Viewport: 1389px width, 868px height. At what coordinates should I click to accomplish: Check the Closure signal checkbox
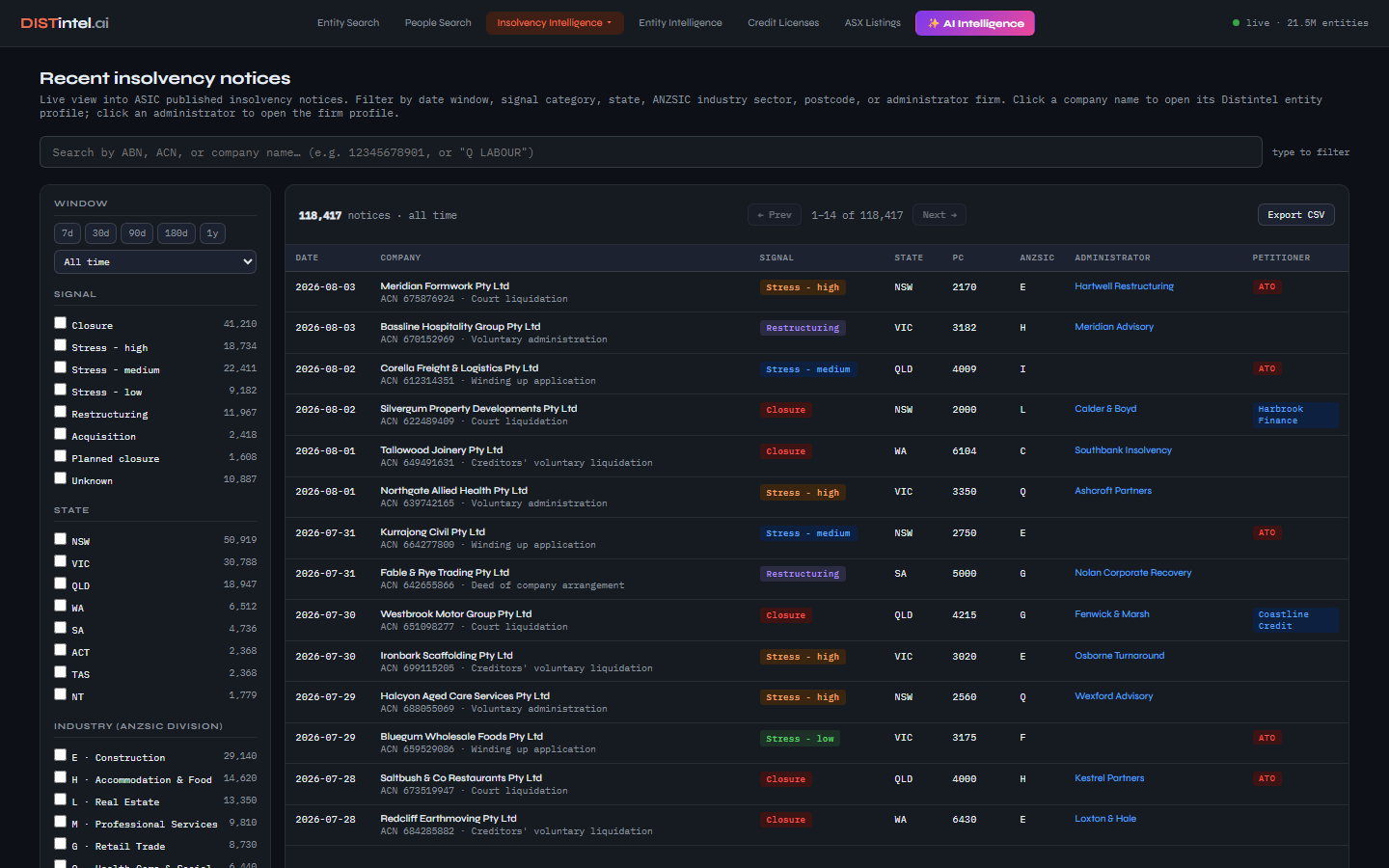tap(61, 323)
